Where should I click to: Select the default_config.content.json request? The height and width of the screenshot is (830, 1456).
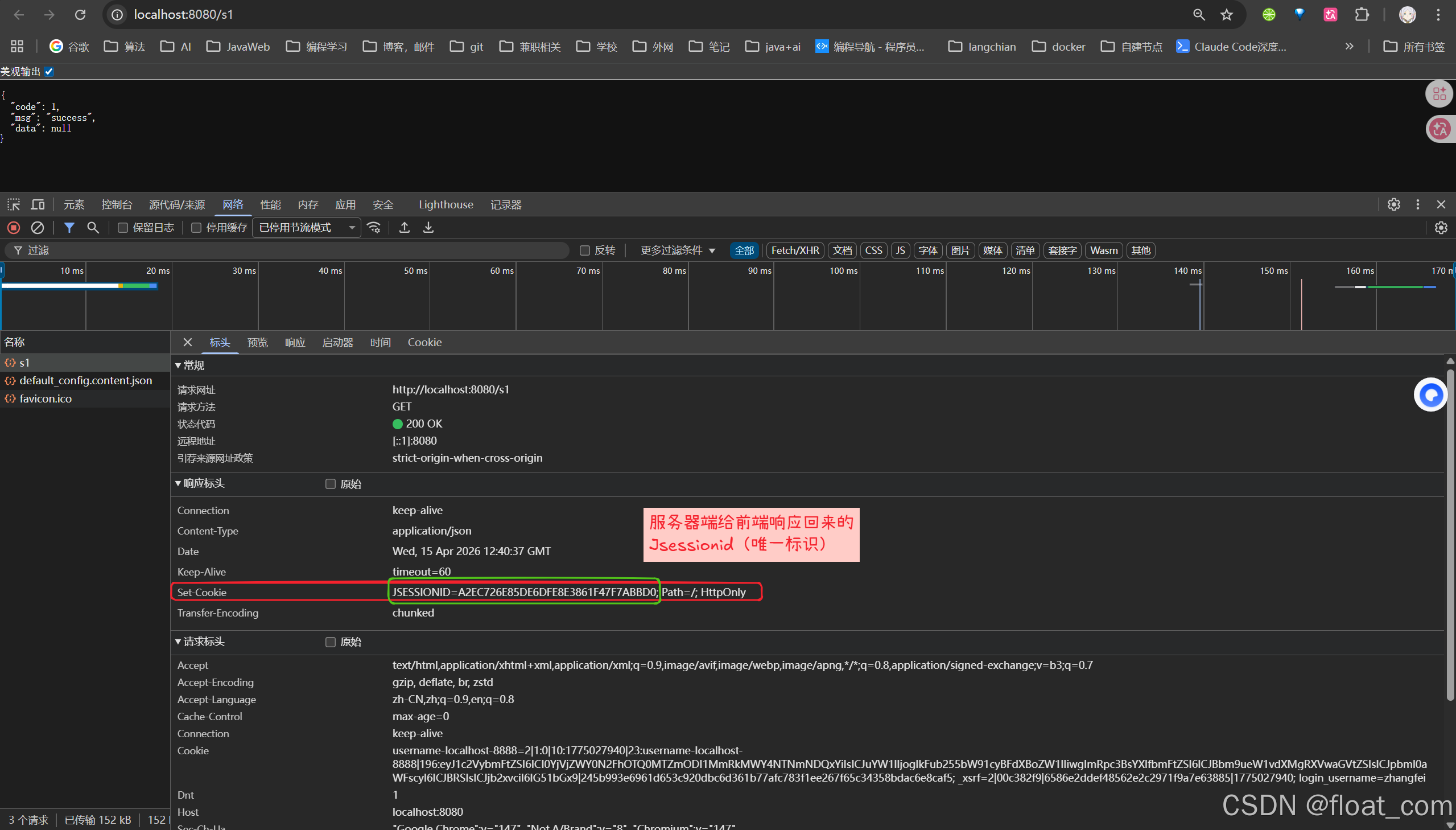tap(85, 380)
